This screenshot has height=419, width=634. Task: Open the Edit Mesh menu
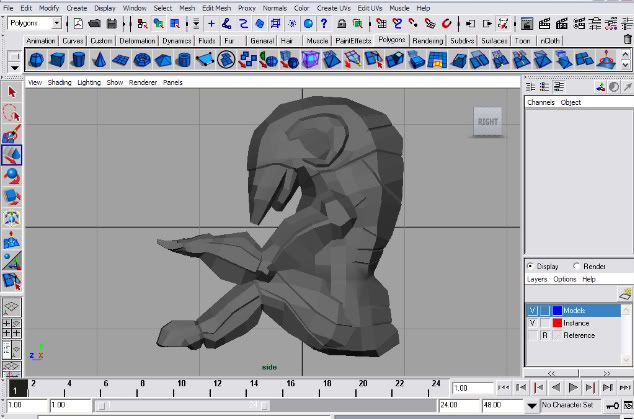(216, 8)
